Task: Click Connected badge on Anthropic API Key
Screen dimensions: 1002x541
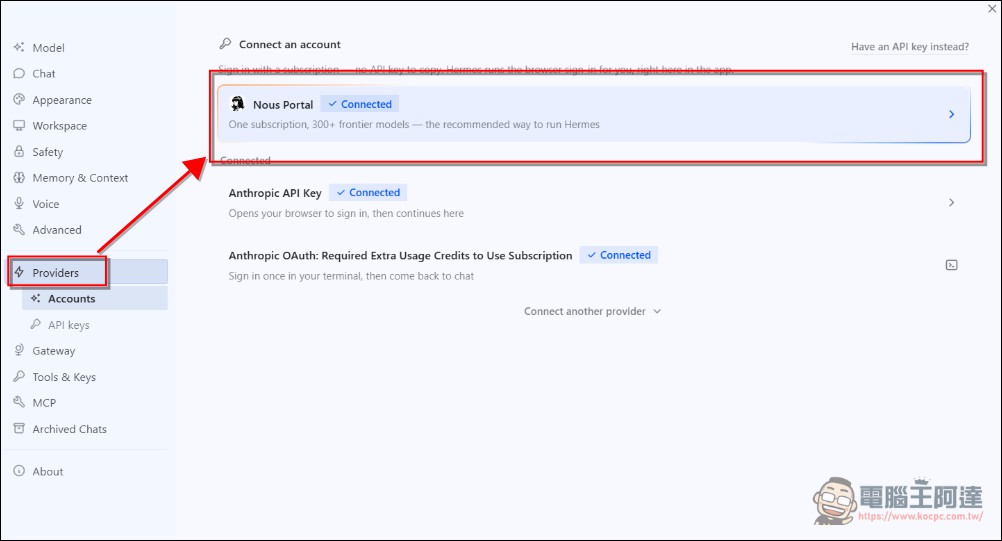Action: [368, 192]
